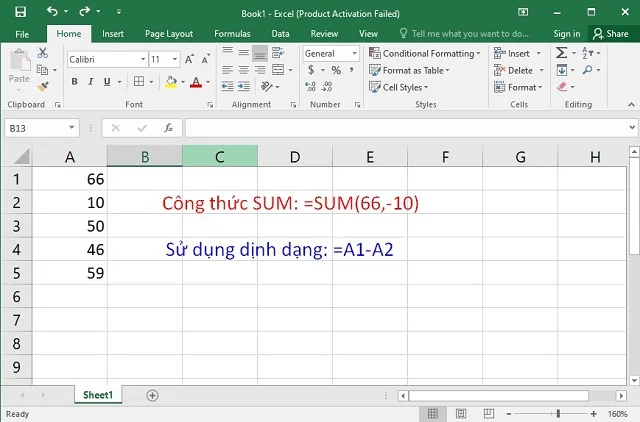Open Name Box dropdown arrow
Image resolution: width=640 pixels, height=422 pixels.
pos(72,128)
